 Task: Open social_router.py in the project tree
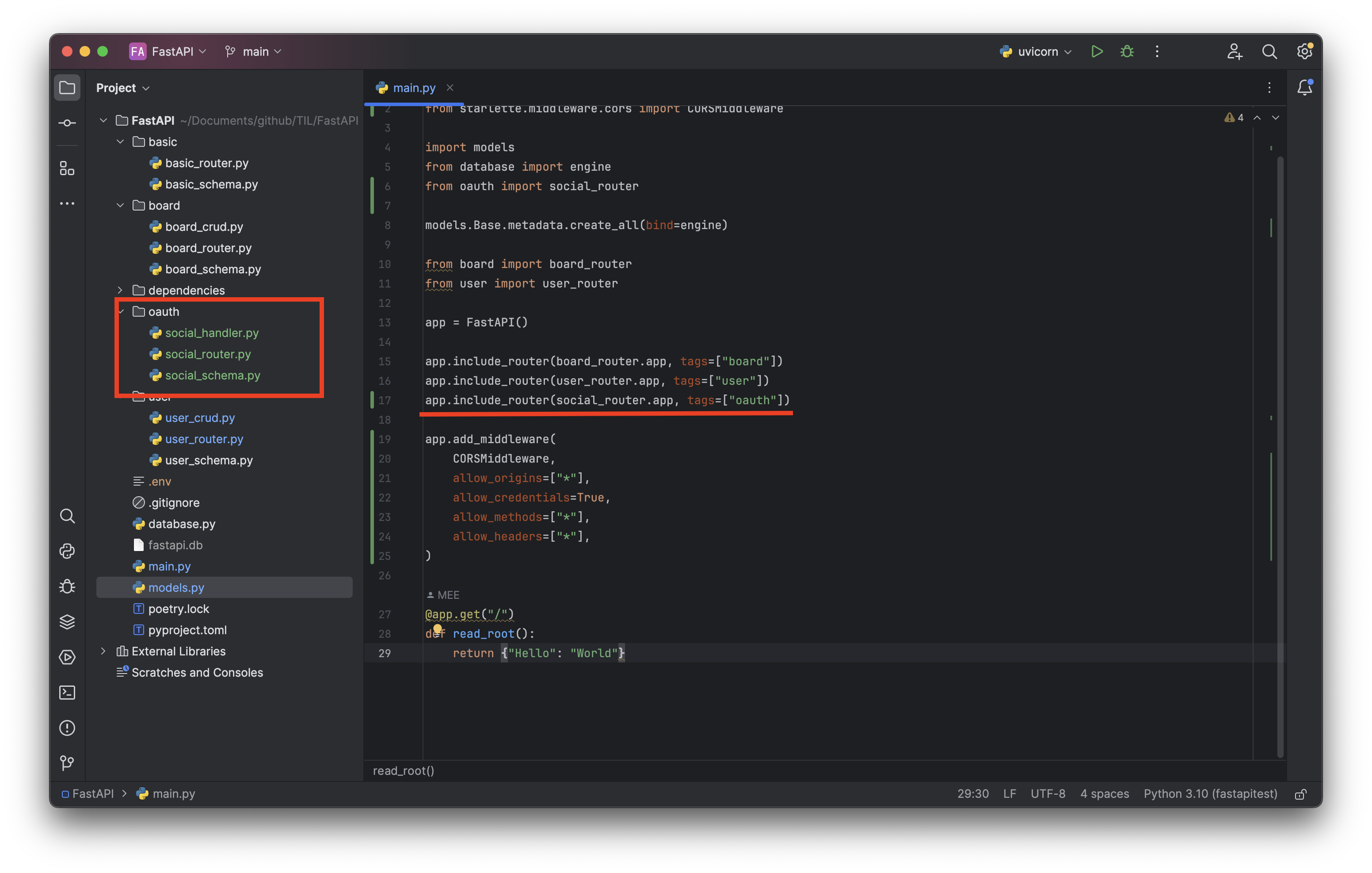click(x=207, y=354)
